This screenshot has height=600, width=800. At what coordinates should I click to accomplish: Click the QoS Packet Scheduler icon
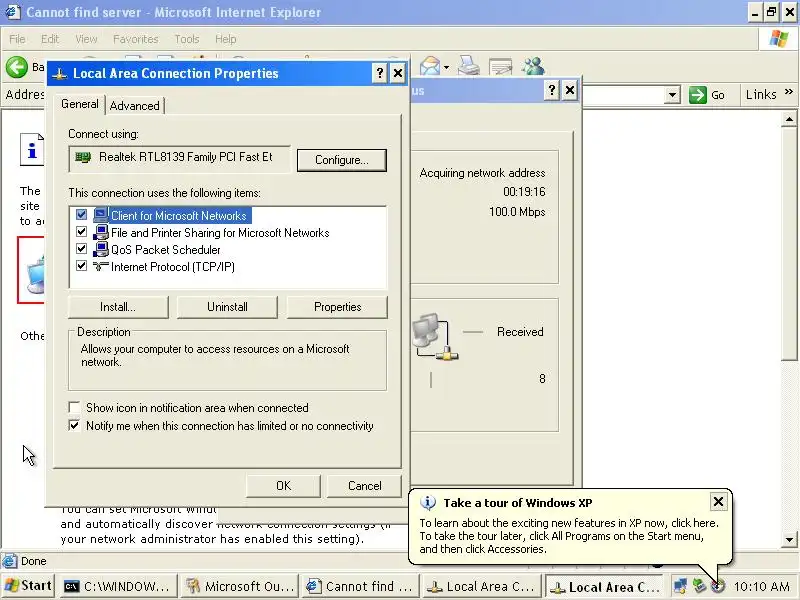101,249
